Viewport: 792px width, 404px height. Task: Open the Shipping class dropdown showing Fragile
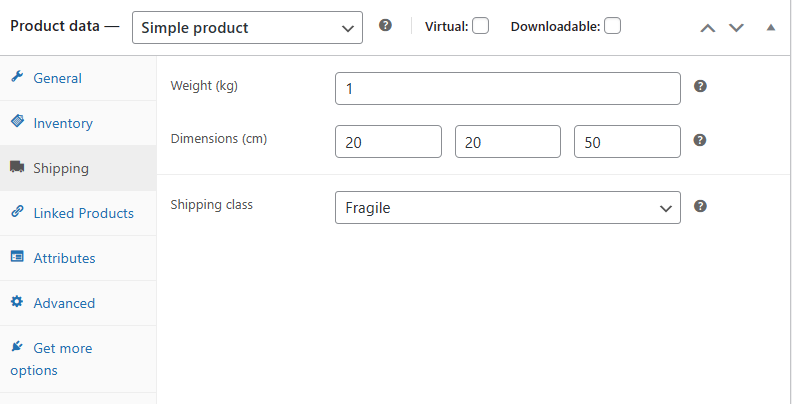point(508,207)
